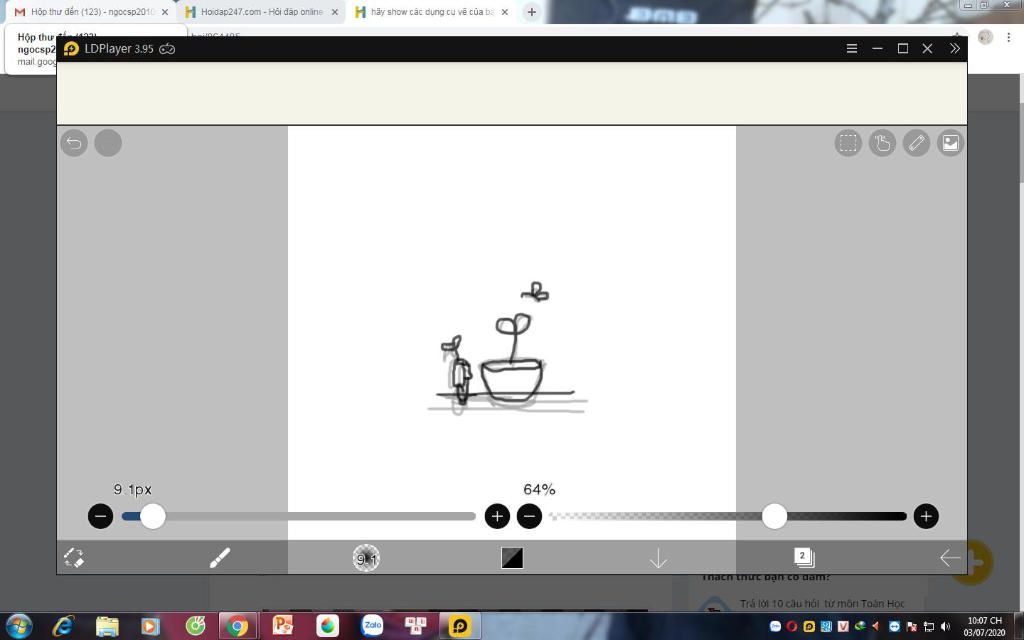Expand the LDPlayer side toolbar chevrons

(x=955, y=48)
